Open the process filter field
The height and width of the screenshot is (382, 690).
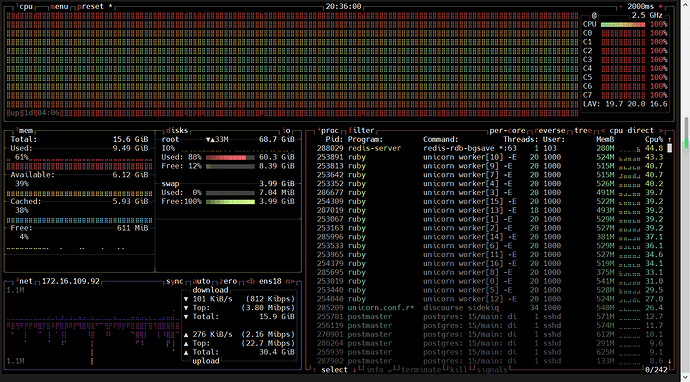361,131
